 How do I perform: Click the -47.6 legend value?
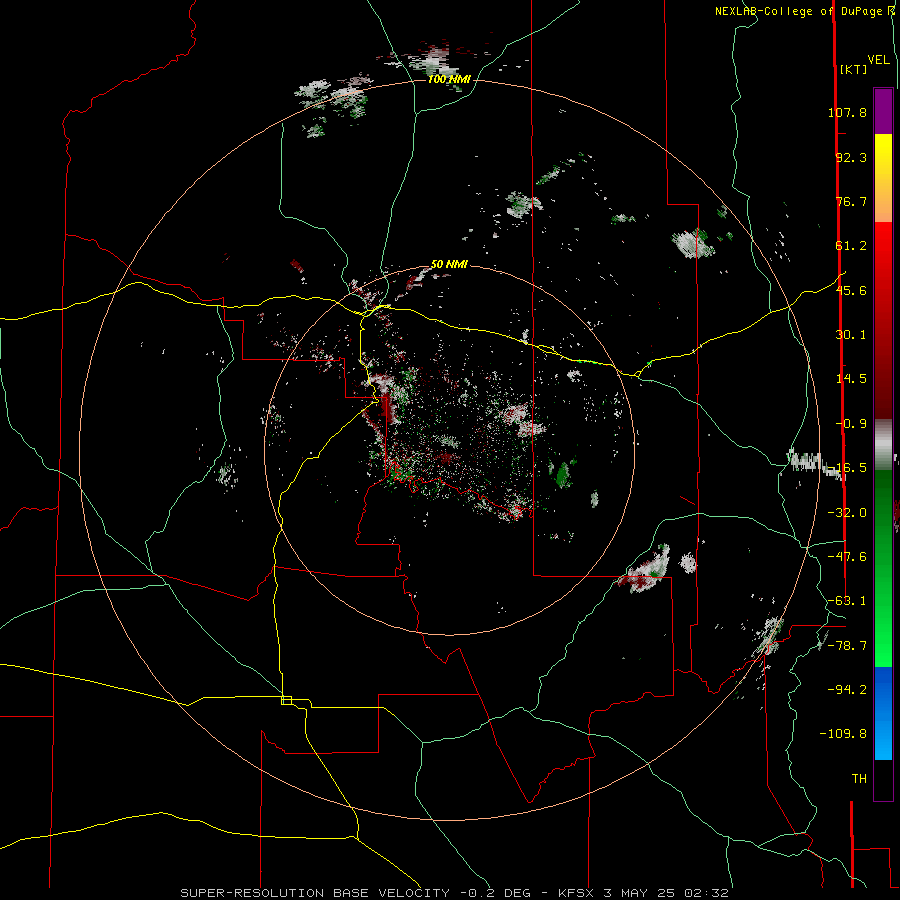pyautogui.click(x=847, y=557)
